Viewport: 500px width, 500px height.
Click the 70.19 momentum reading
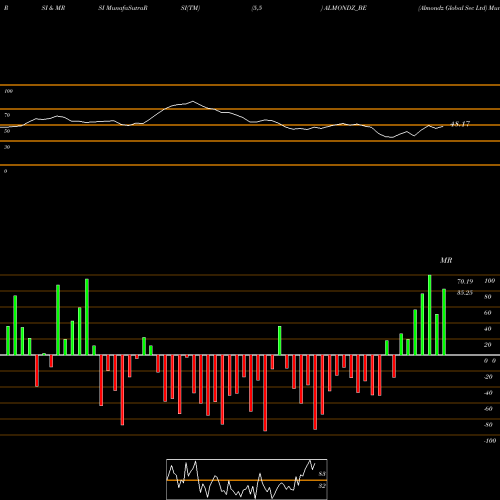coord(465,282)
